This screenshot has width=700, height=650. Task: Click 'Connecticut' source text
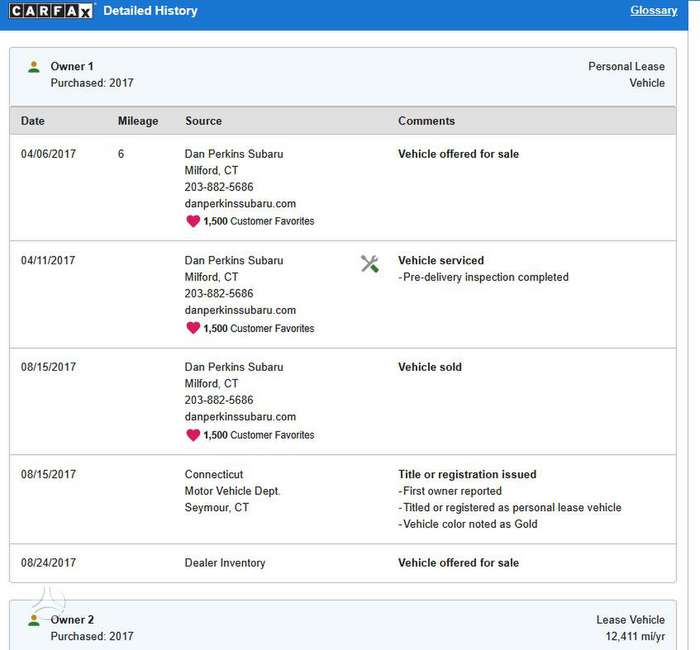(214, 475)
